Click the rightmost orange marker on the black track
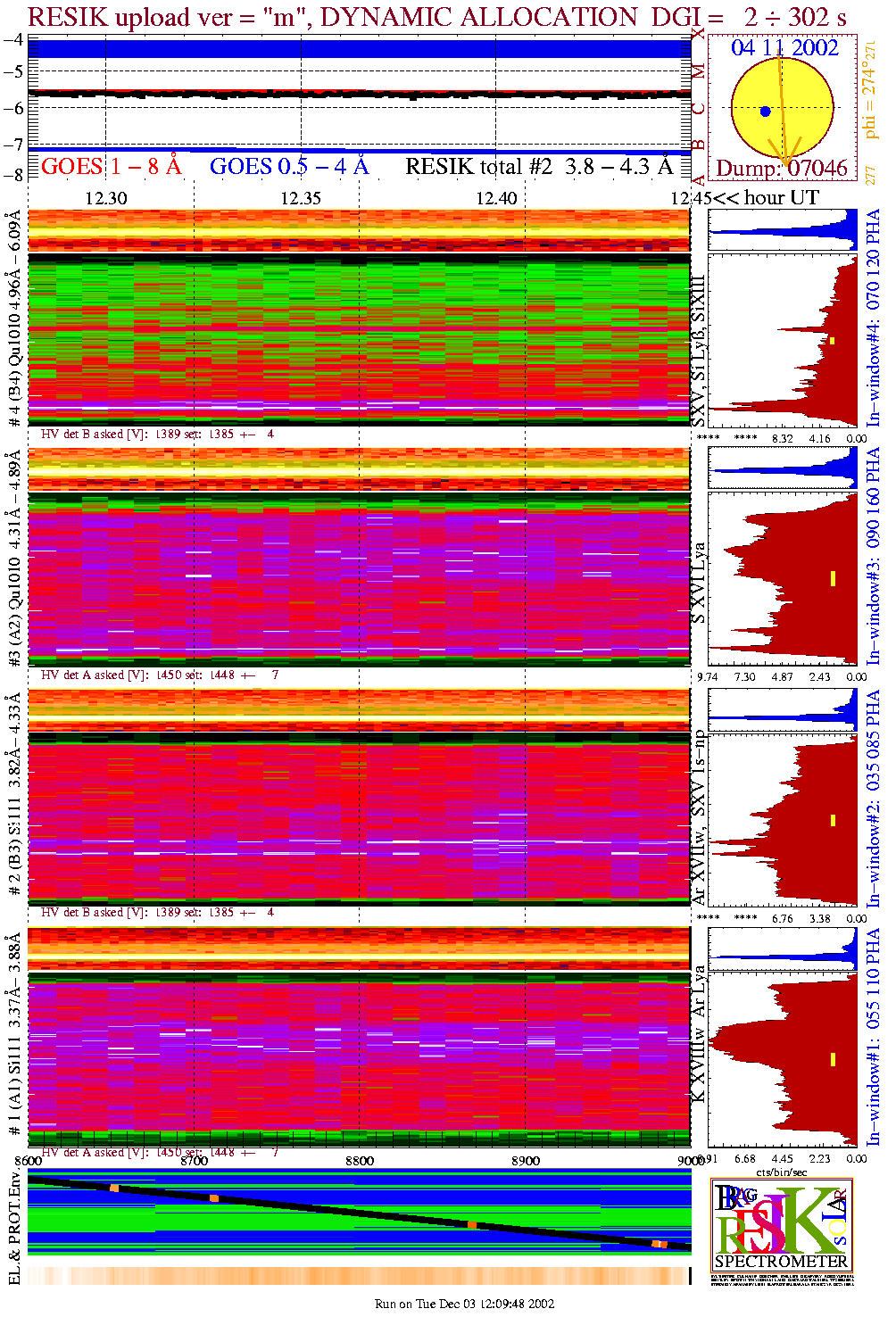Image resolution: width=896 pixels, height=1317 pixels. [659, 1244]
